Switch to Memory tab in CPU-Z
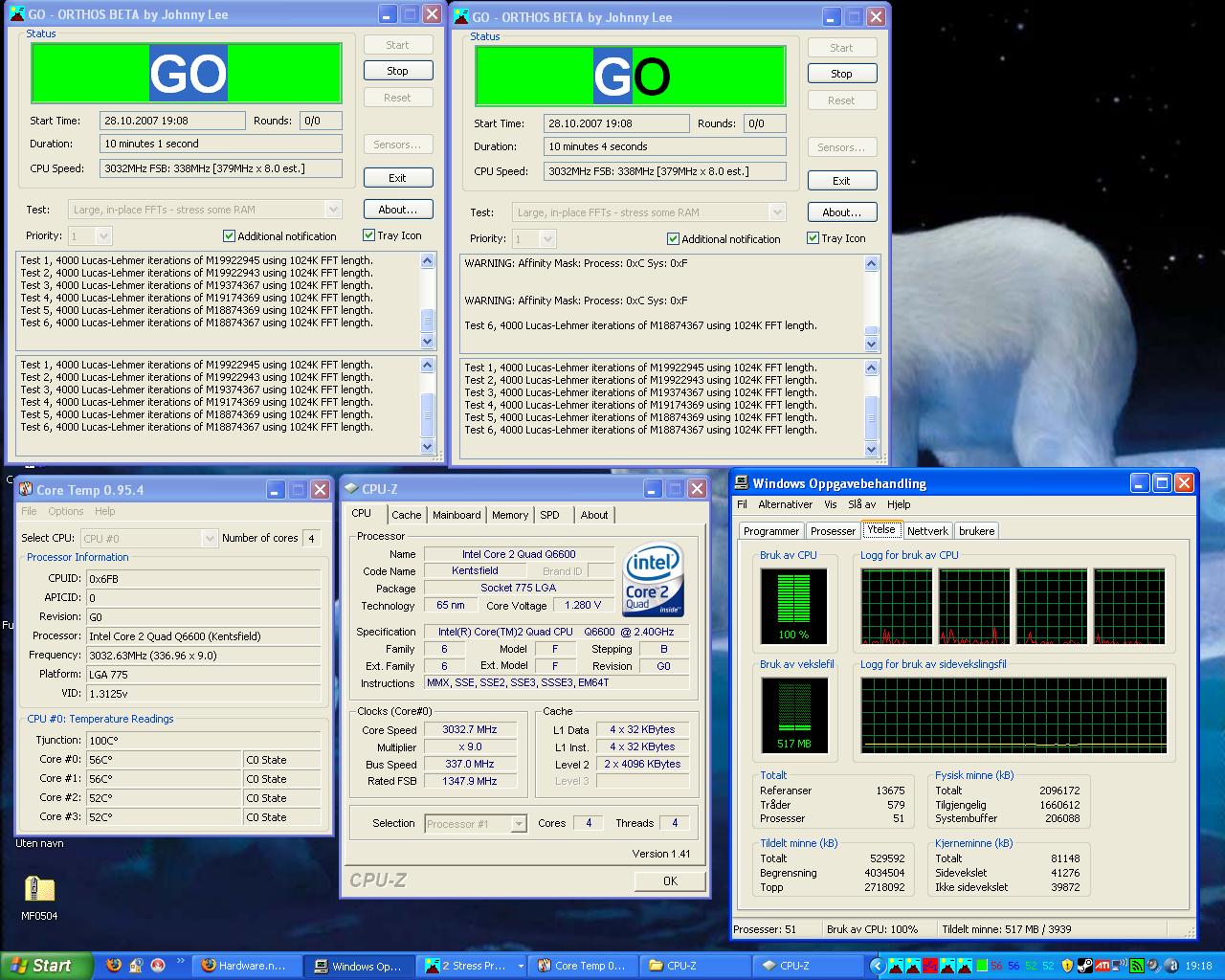1225x980 pixels. pos(510,515)
